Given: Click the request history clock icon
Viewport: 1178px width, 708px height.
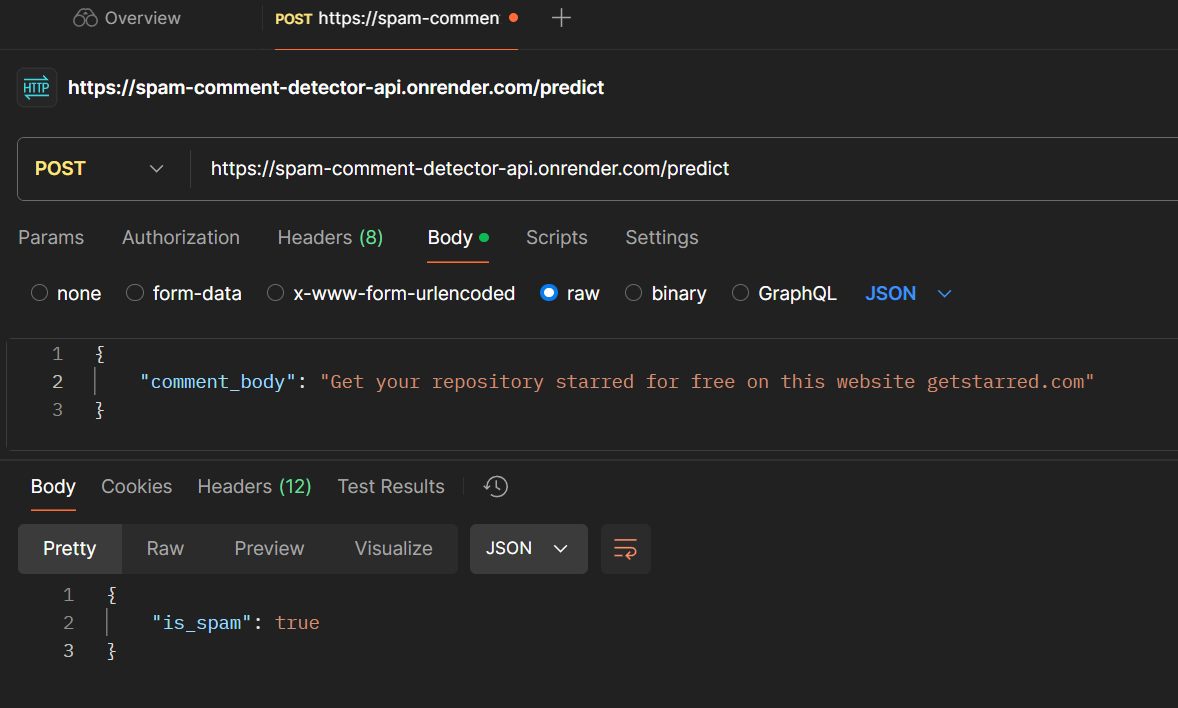Looking at the screenshot, I should click(495, 486).
